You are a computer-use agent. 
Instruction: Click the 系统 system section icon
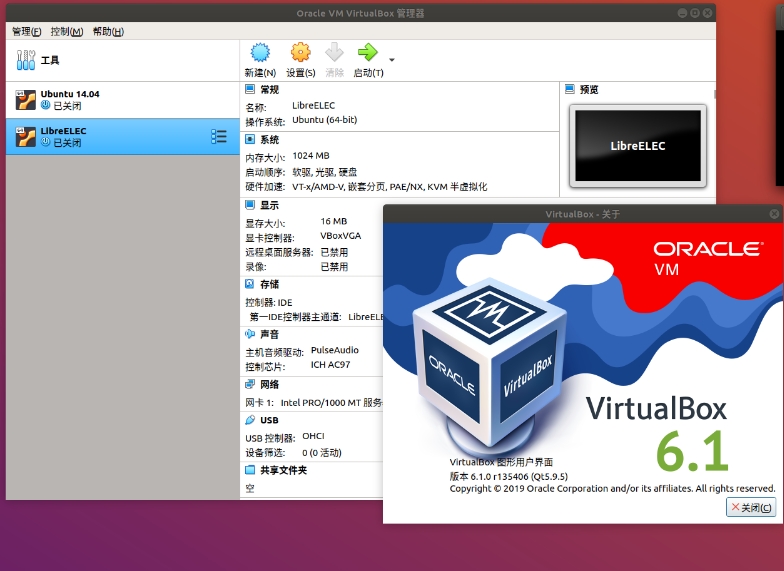250,140
